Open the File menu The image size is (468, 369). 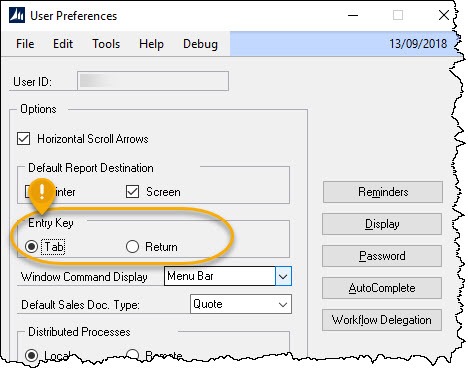(x=25, y=44)
